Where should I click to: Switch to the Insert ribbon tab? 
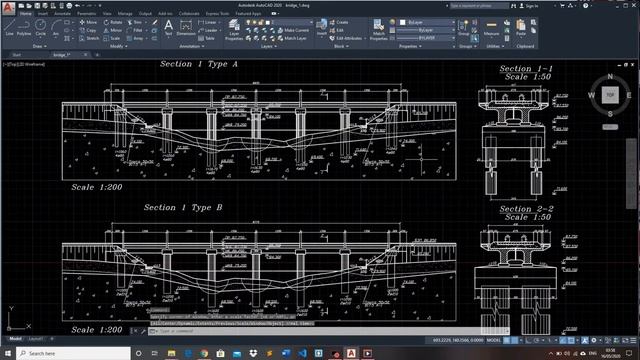coord(42,13)
